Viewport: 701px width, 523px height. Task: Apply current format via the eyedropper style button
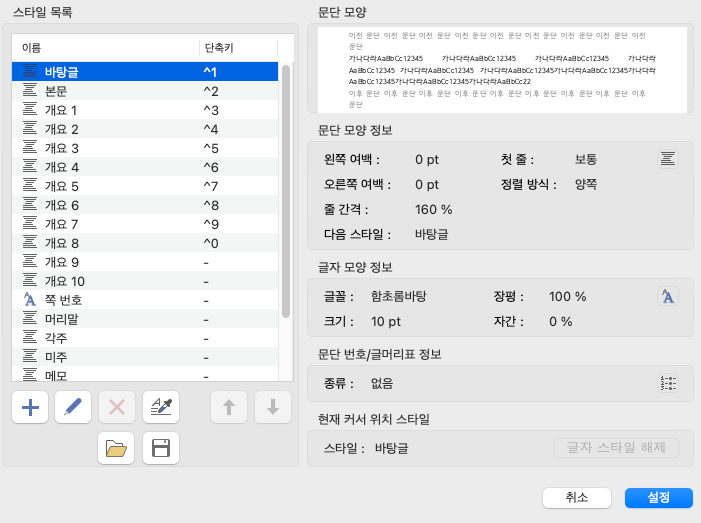[x=161, y=407]
